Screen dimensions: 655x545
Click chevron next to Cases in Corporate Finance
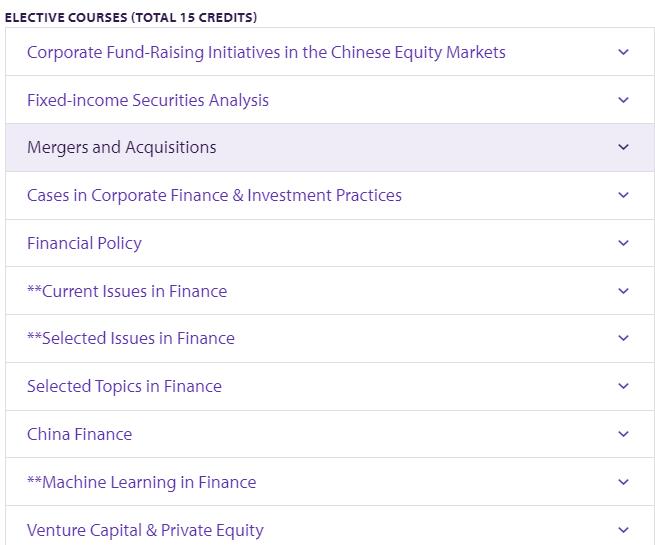tap(623, 195)
